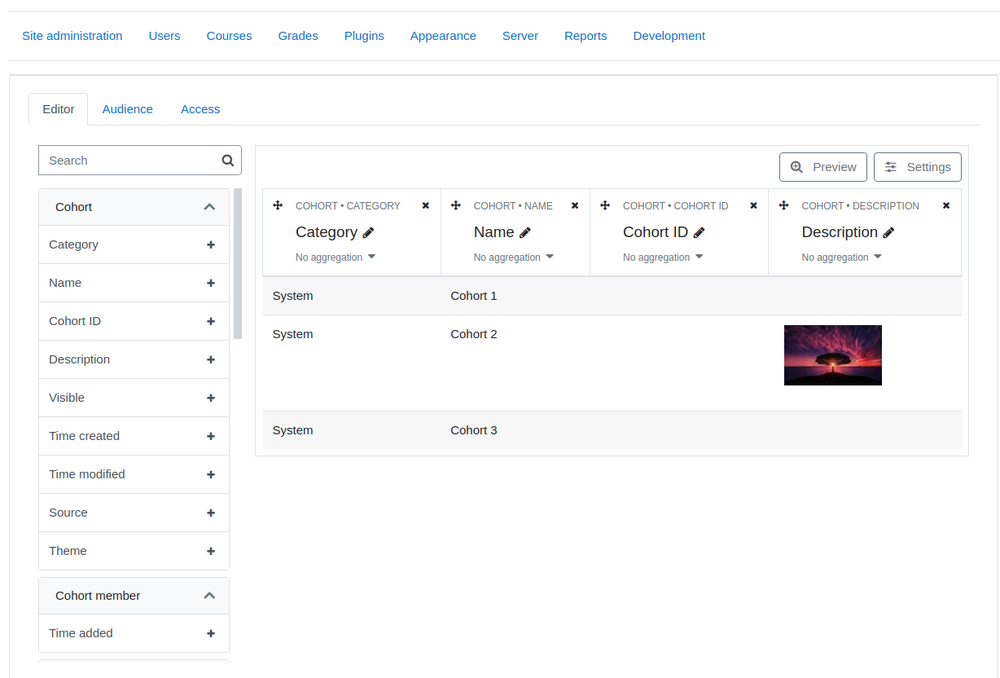Add the Time added field plus icon
1000x678 pixels.
pos(210,633)
